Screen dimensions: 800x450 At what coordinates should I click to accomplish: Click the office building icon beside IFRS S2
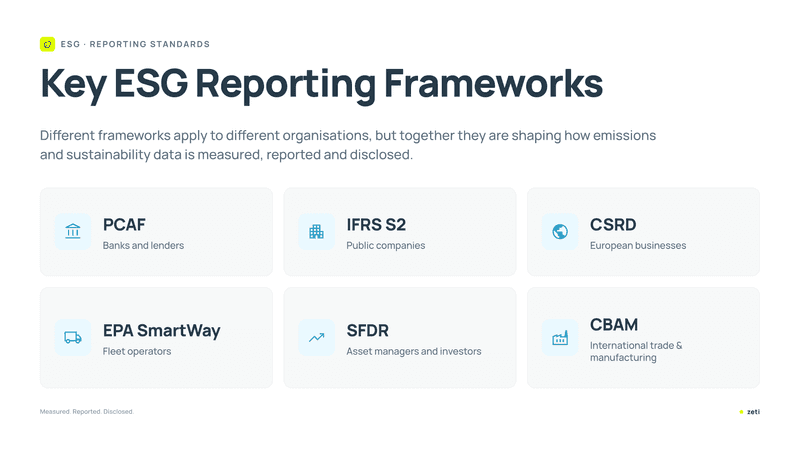tap(316, 232)
